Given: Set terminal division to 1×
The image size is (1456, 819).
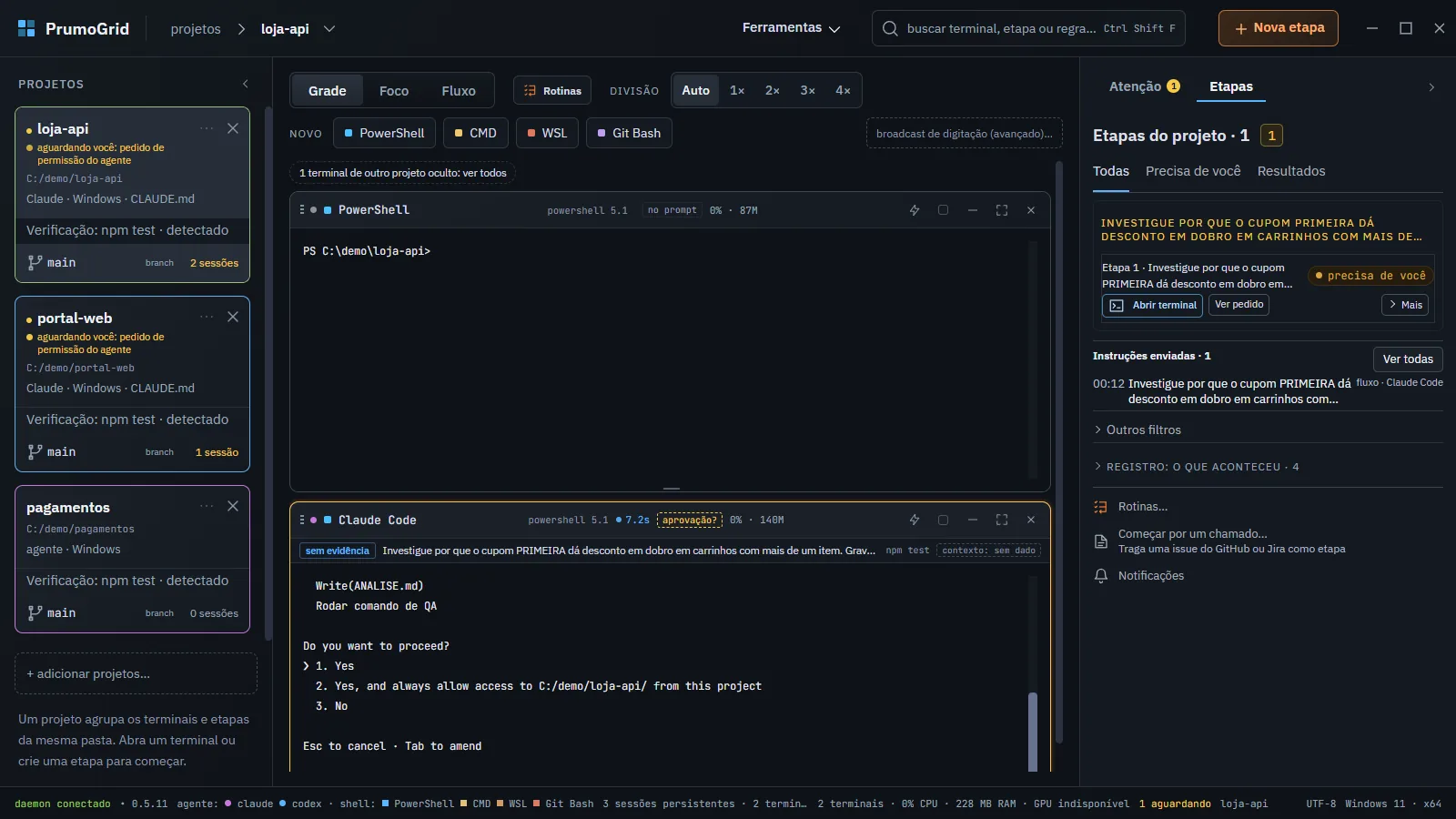Looking at the screenshot, I should pos(737,90).
